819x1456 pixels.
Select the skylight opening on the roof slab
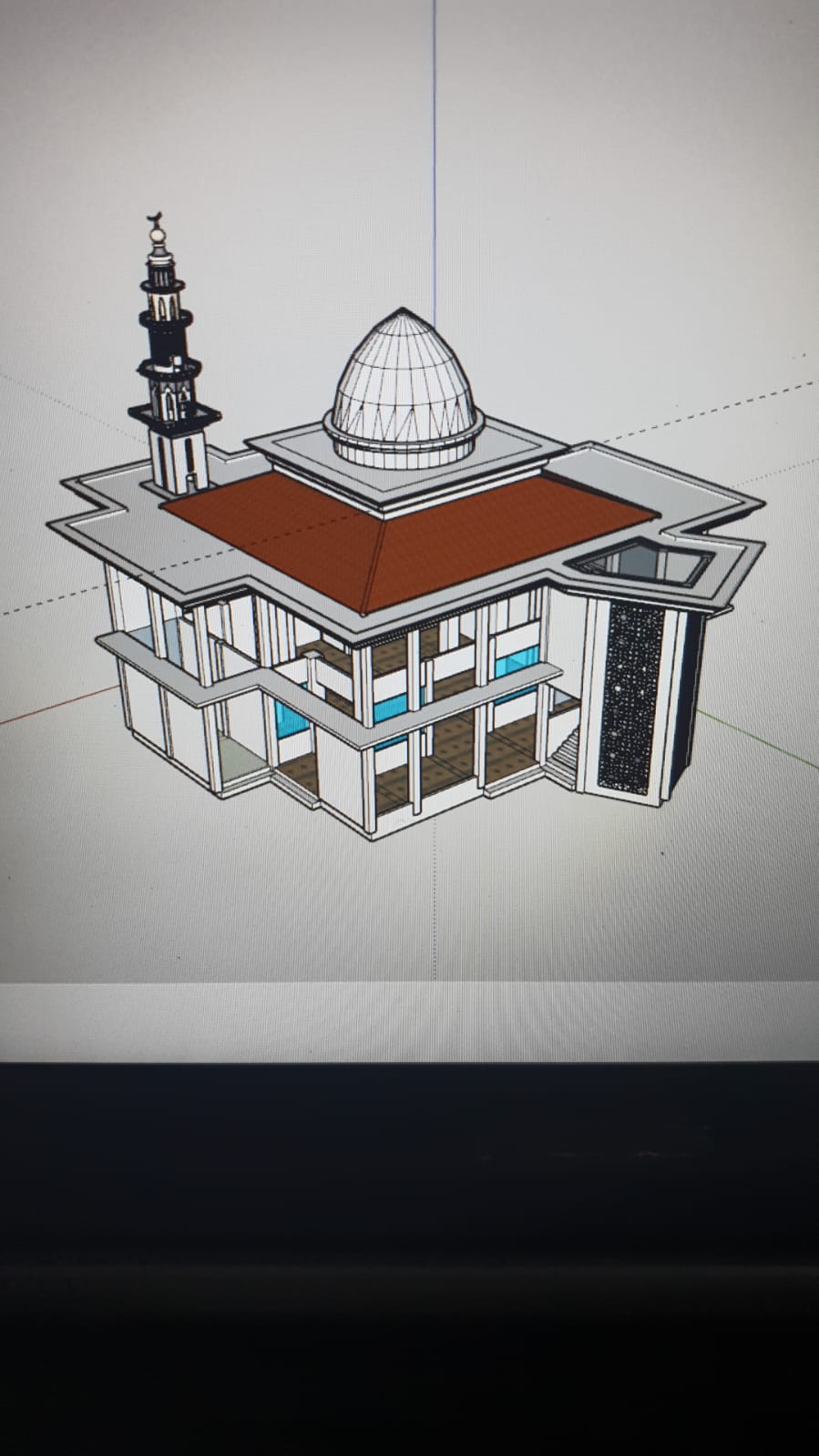[x=642, y=564]
